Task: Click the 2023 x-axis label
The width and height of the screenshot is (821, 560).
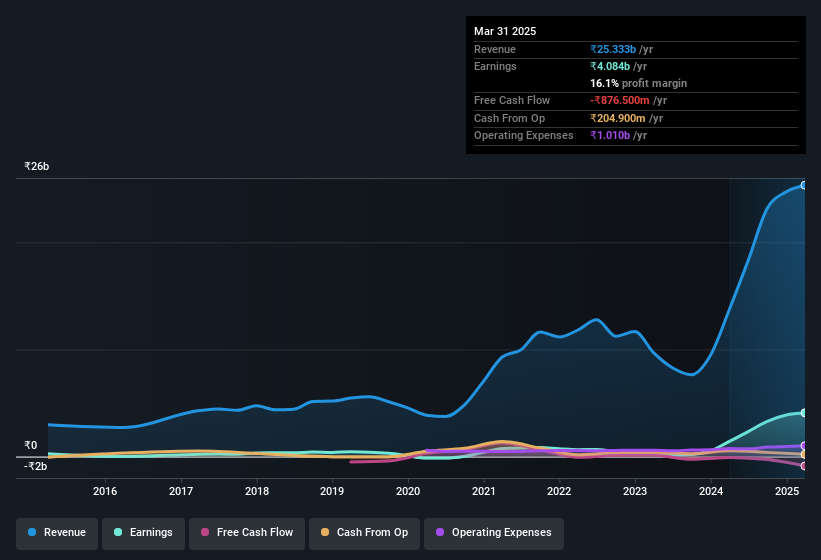Action: (635, 491)
